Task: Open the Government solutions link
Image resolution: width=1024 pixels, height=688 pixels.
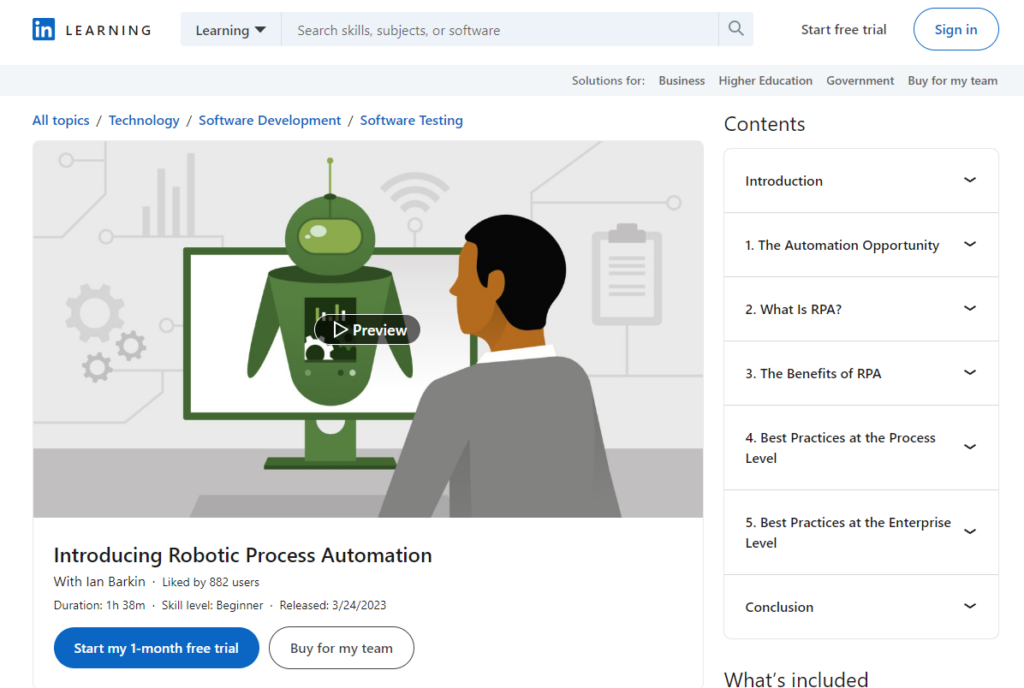Action: [859, 80]
